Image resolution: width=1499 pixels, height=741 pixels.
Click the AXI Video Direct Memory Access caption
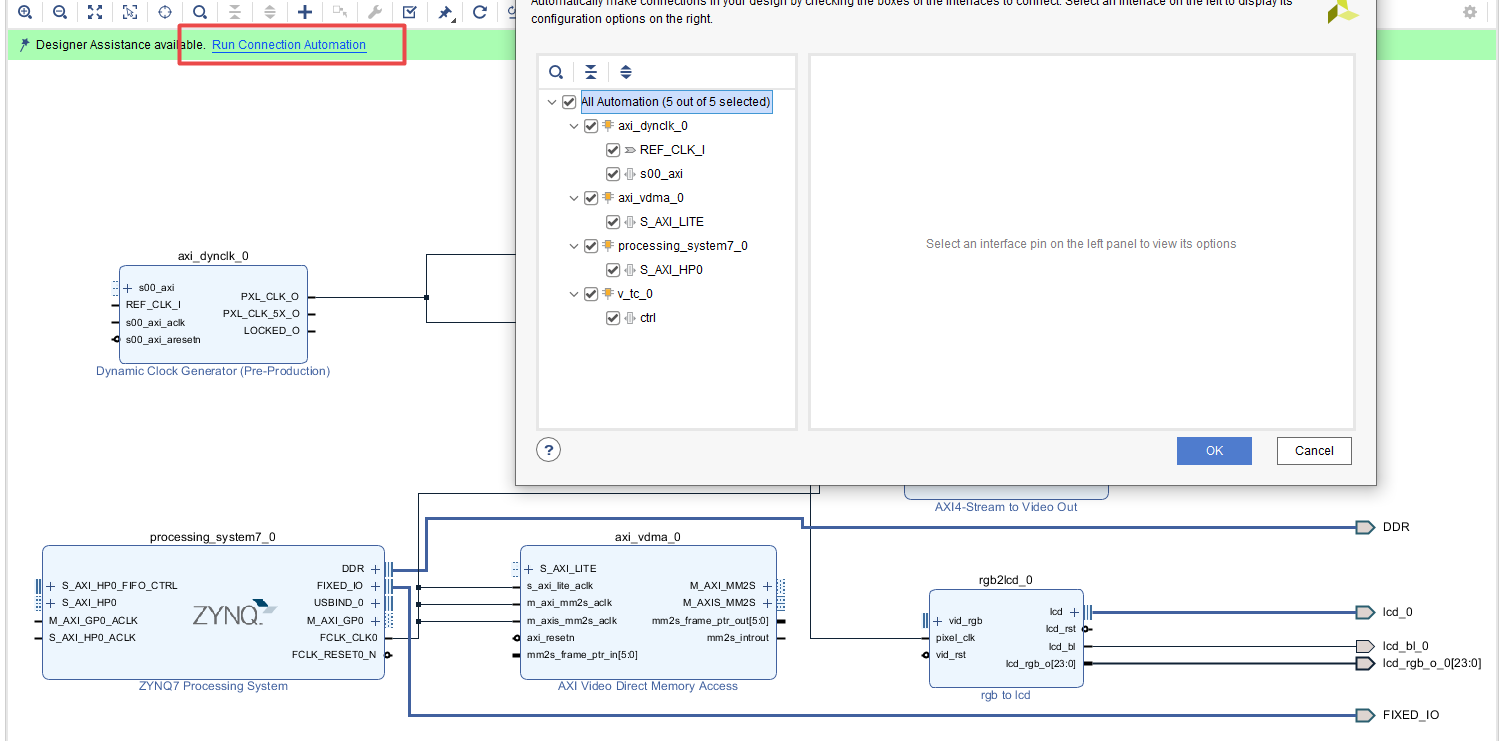click(648, 686)
